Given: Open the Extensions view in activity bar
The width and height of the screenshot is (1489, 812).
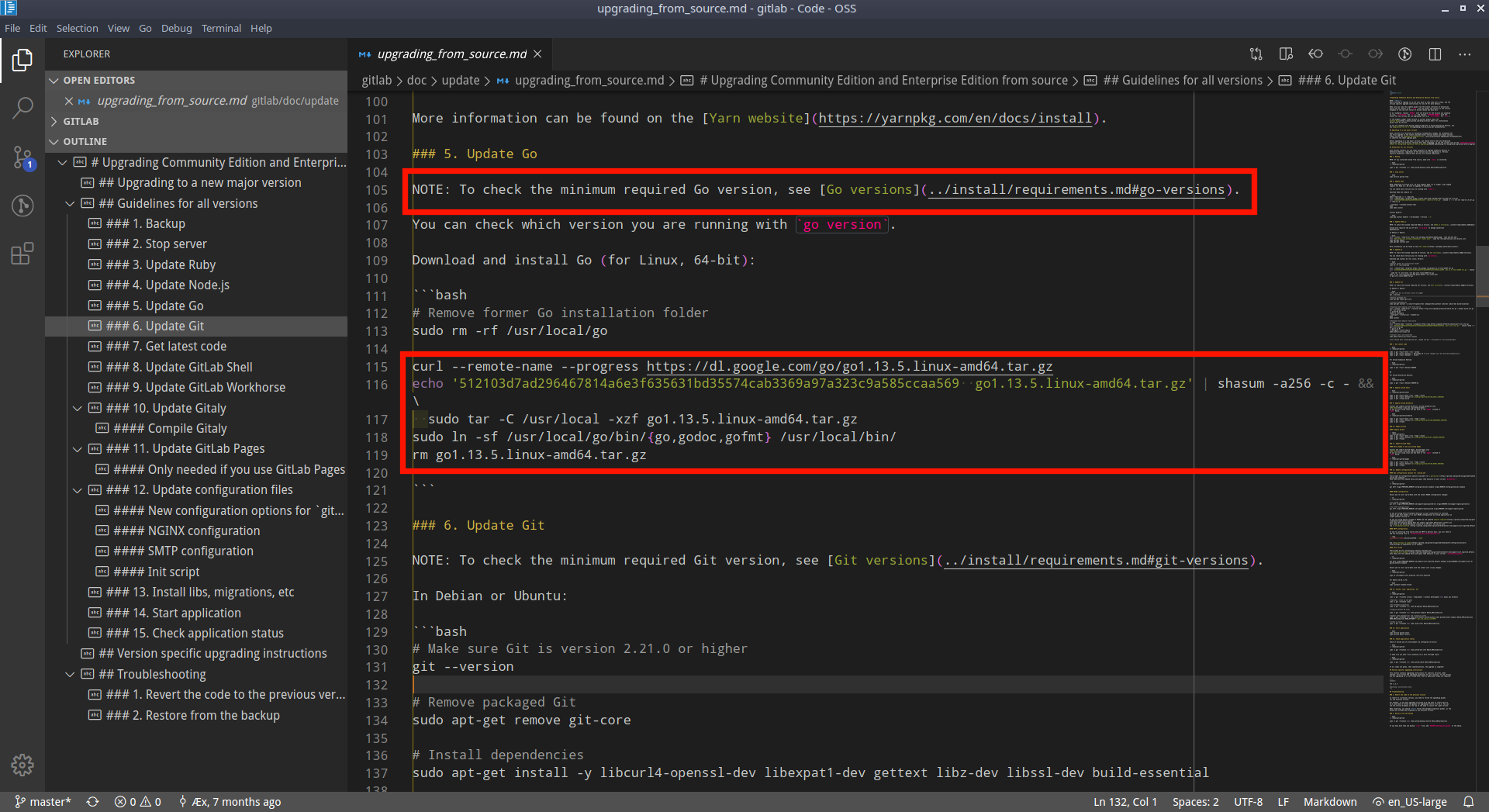Looking at the screenshot, I should pyautogui.click(x=22, y=254).
